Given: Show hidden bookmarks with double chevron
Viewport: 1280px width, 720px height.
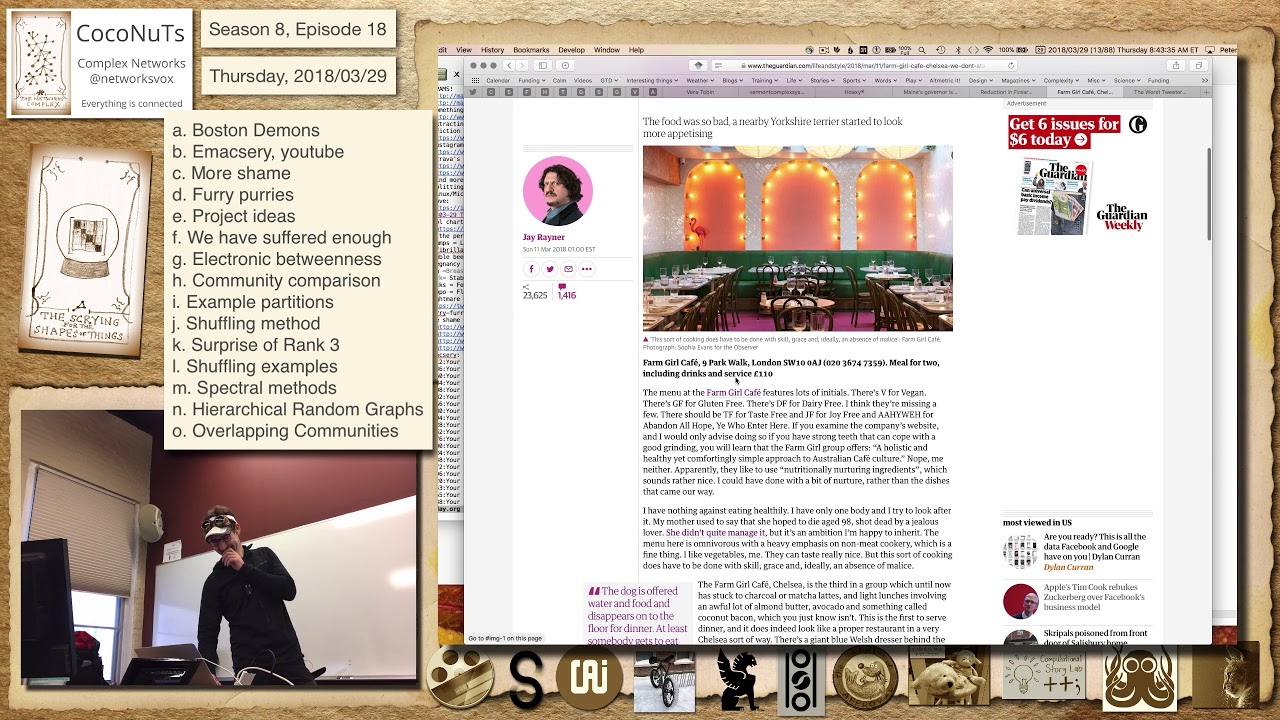Looking at the screenshot, I should click(1205, 81).
